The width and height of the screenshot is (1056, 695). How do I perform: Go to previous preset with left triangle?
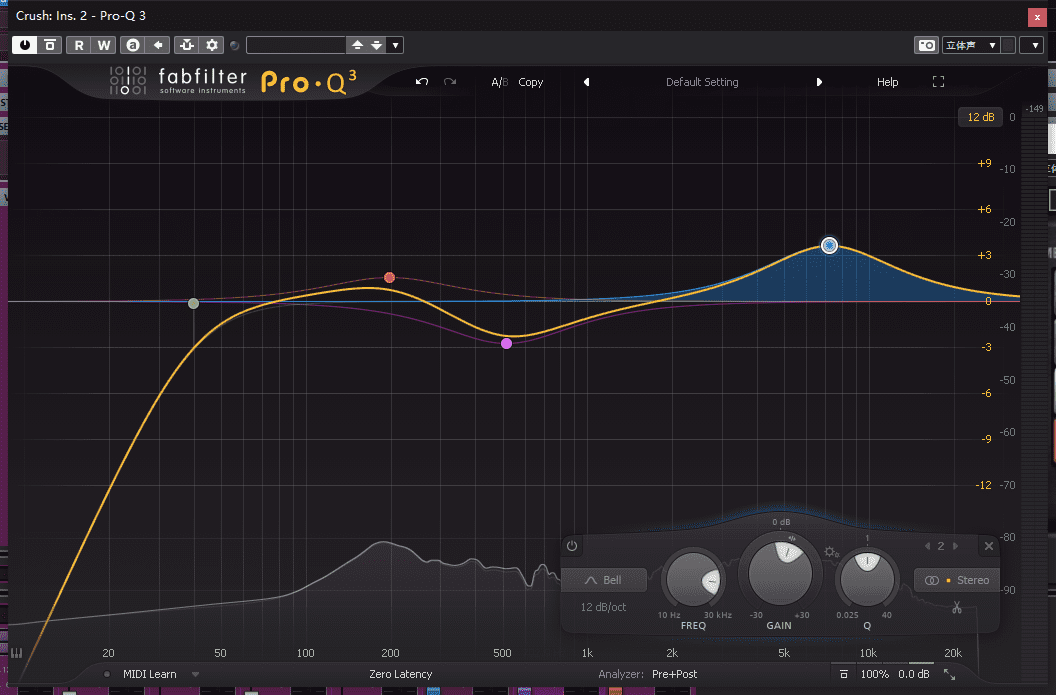coord(587,82)
